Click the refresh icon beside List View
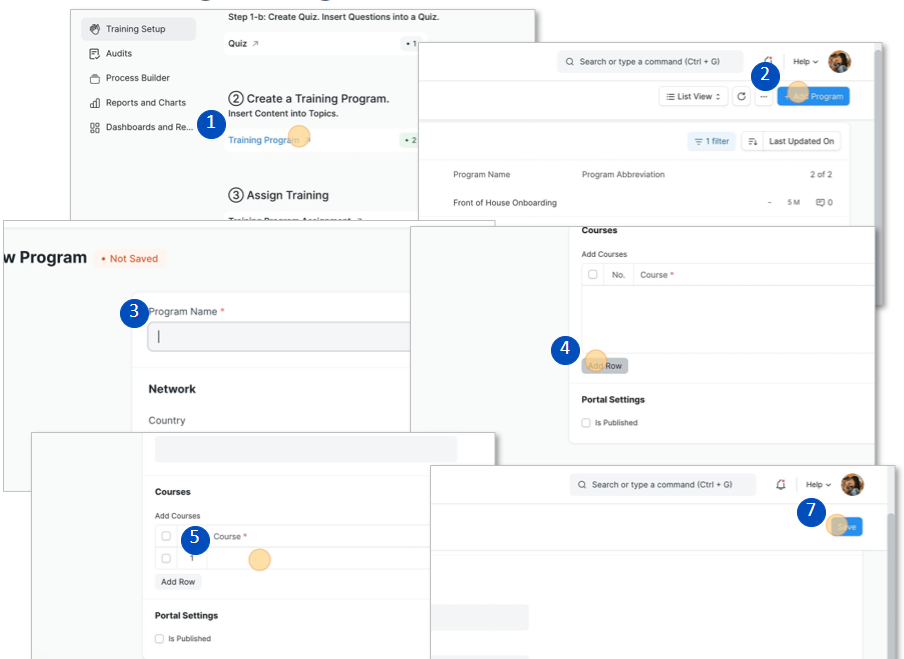The image size is (904, 659). point(741,97)
